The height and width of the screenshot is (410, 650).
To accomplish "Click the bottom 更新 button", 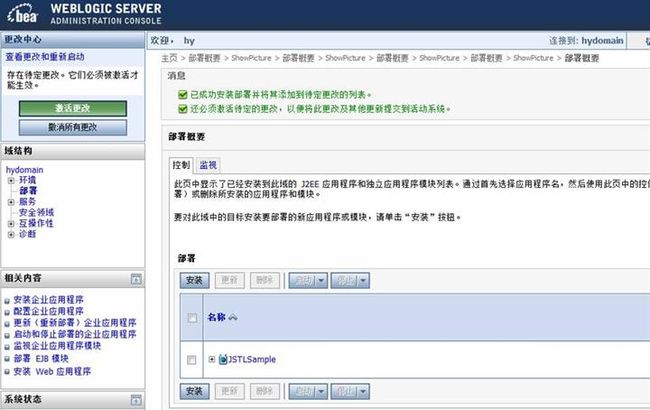I will tap(230, 391).
